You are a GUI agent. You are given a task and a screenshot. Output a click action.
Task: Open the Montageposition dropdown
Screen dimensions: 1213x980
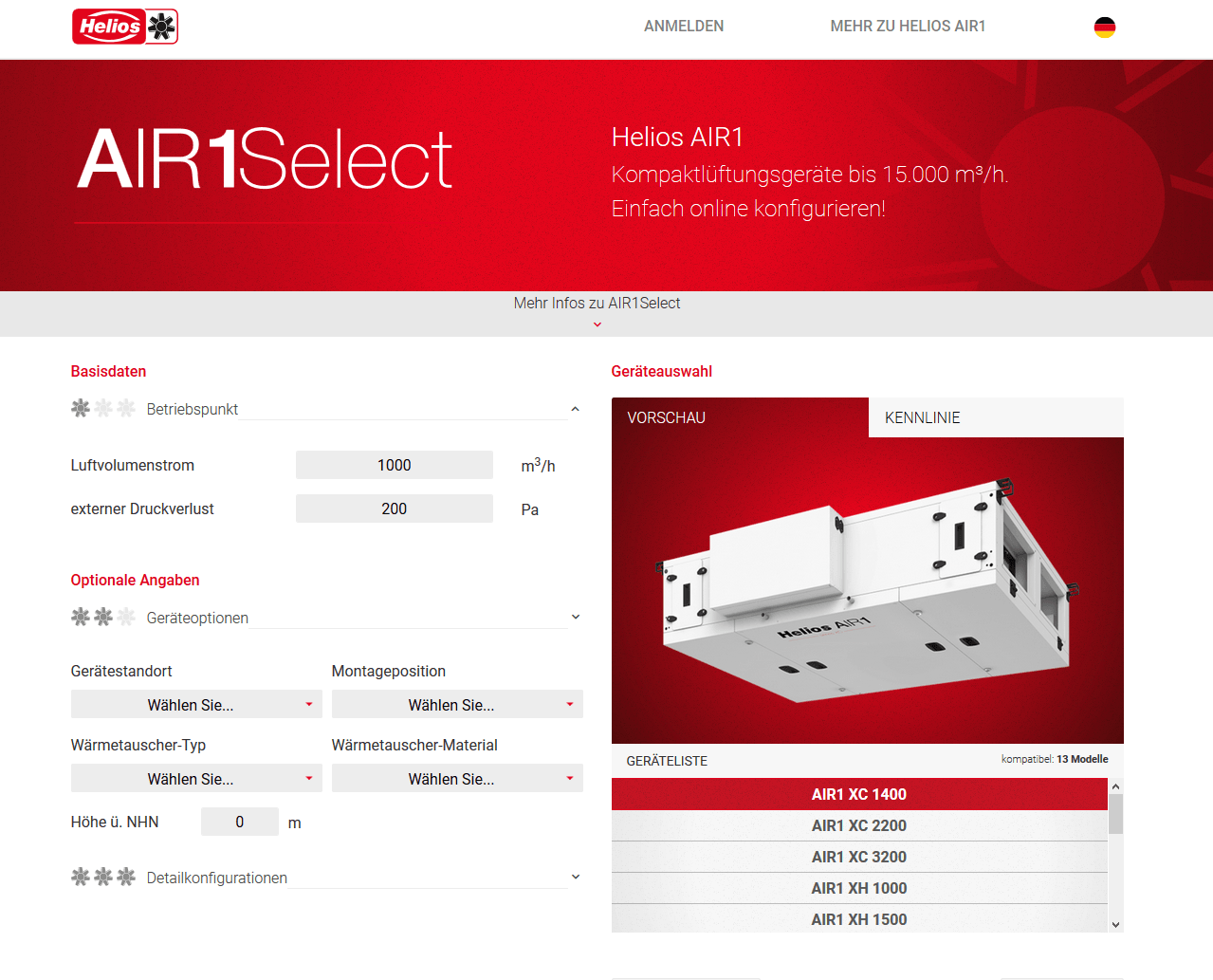pos(457,704)
